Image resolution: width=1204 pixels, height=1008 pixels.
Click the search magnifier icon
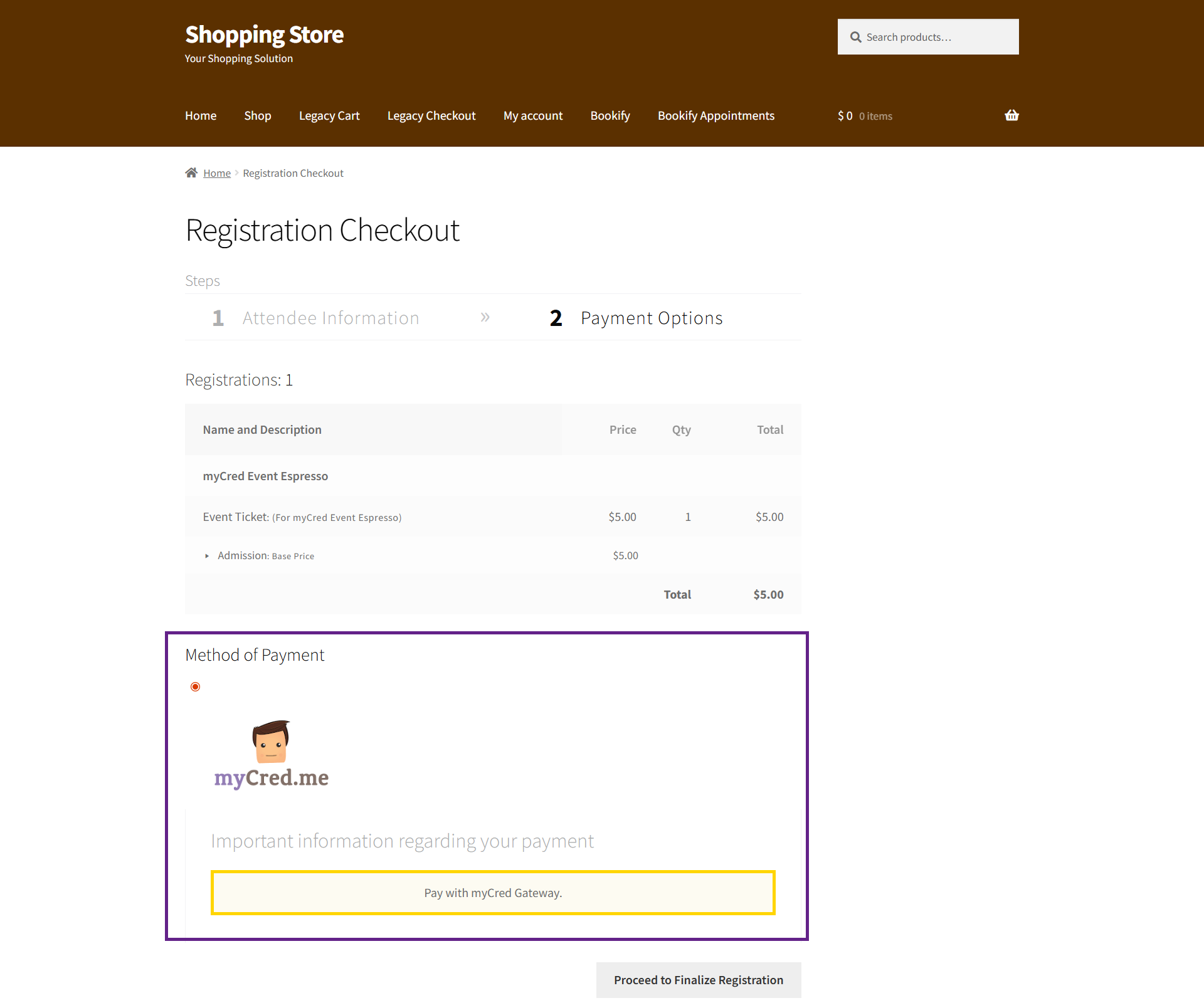pyautogui.click(x=855, y=37)
